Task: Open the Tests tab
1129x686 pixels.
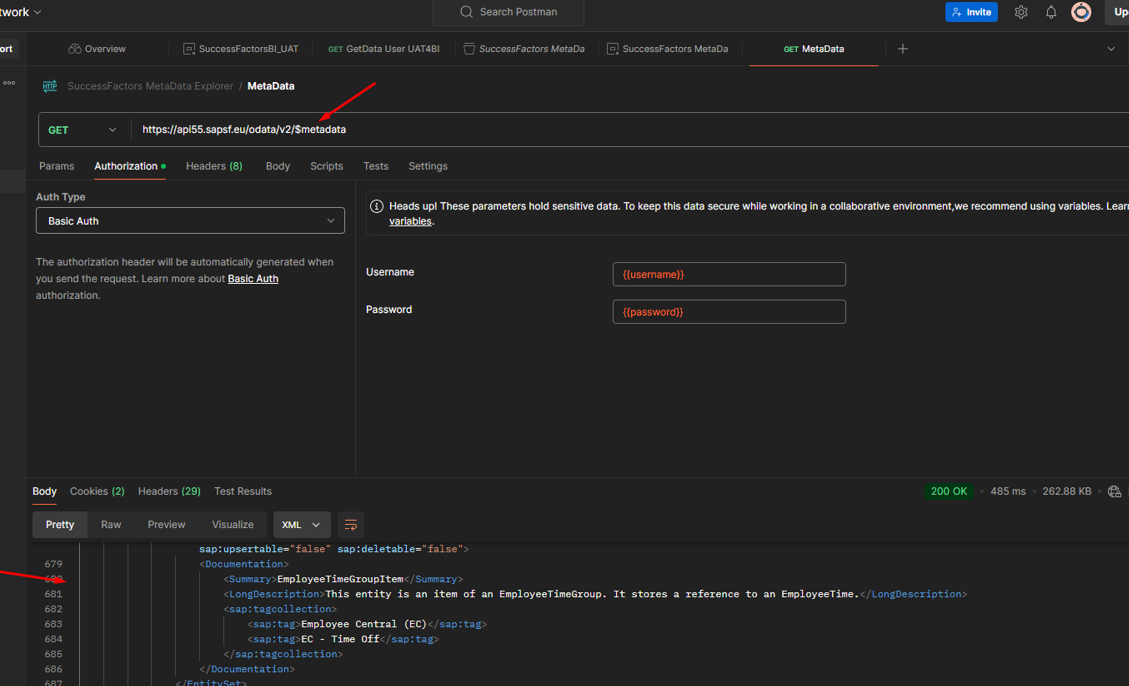Action: [x=376, y=166]
